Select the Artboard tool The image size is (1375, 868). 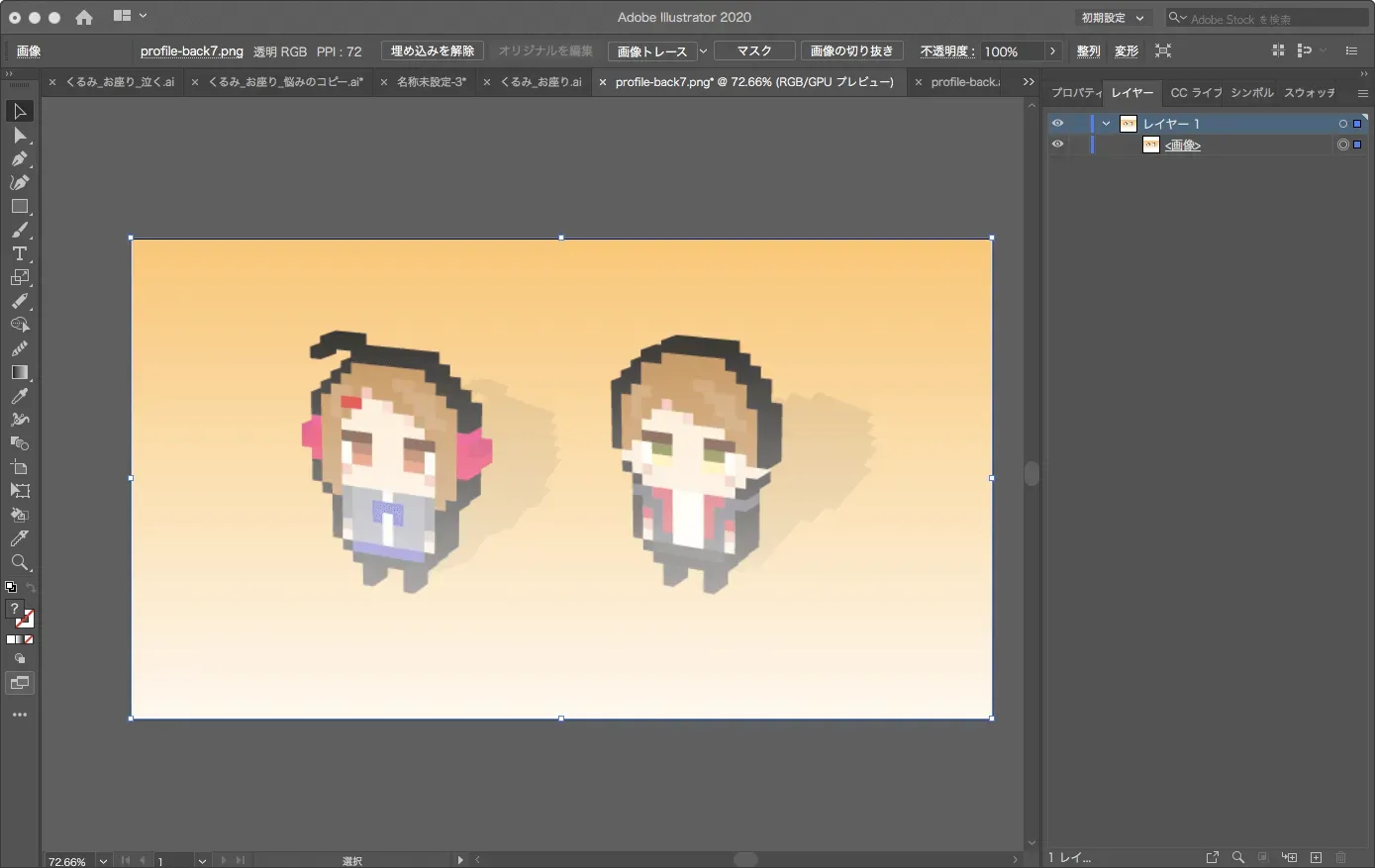click(19, 467)
